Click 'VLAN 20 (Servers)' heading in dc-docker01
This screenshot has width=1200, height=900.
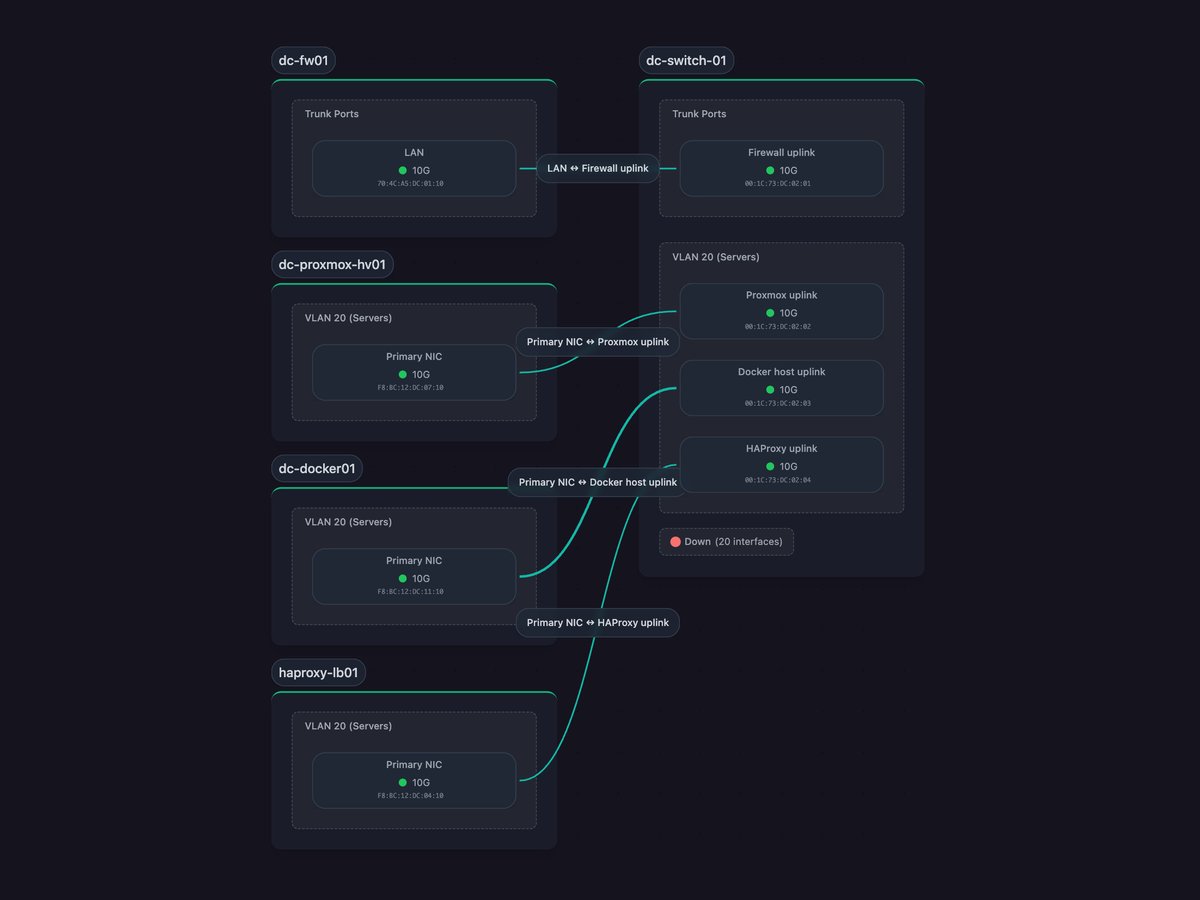(349, 522)
